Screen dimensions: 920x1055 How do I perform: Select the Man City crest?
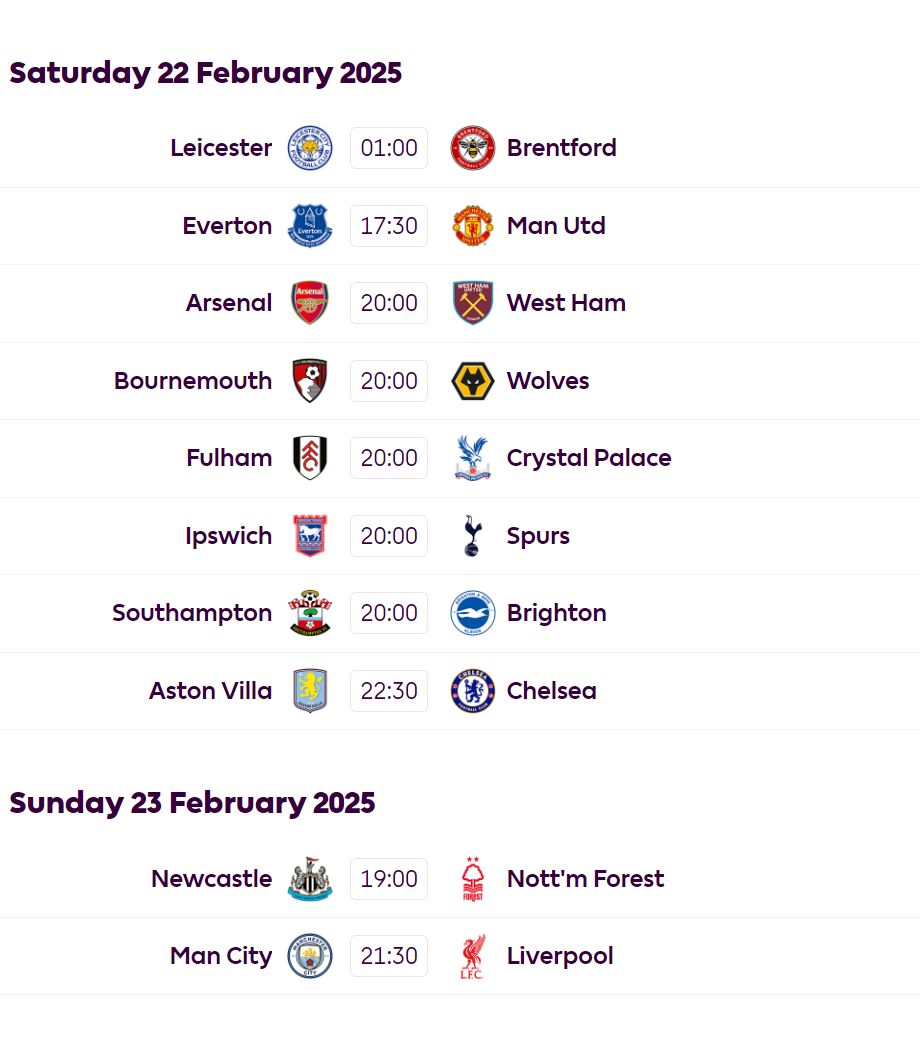click(310, 956)
